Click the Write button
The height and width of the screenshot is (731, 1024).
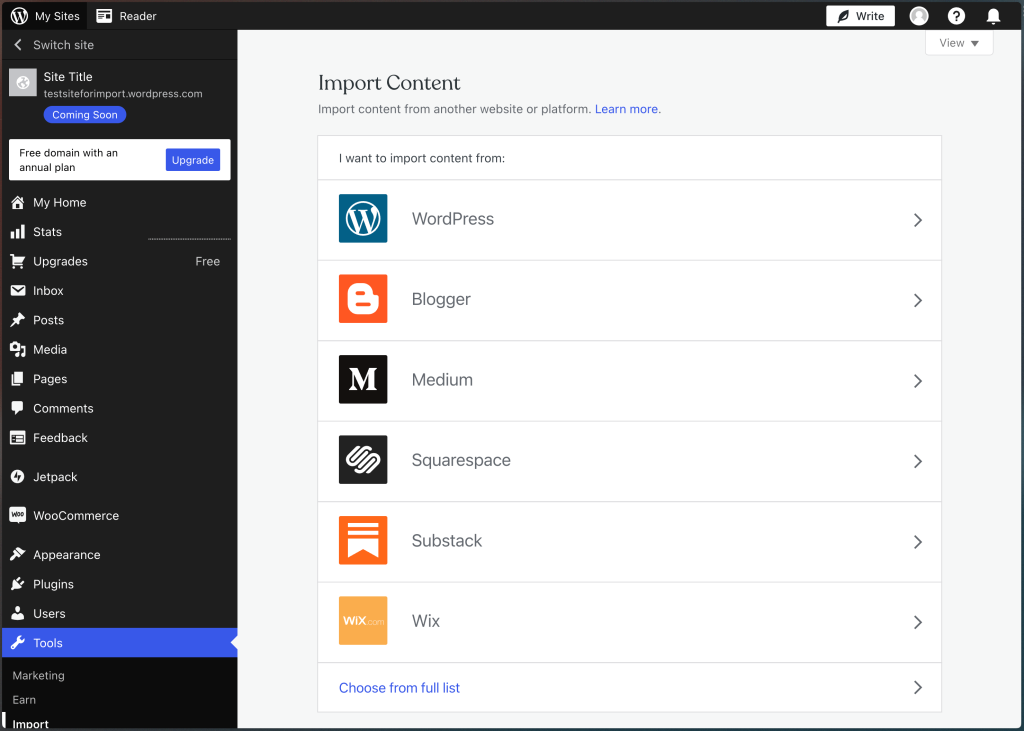click(860, 16)
